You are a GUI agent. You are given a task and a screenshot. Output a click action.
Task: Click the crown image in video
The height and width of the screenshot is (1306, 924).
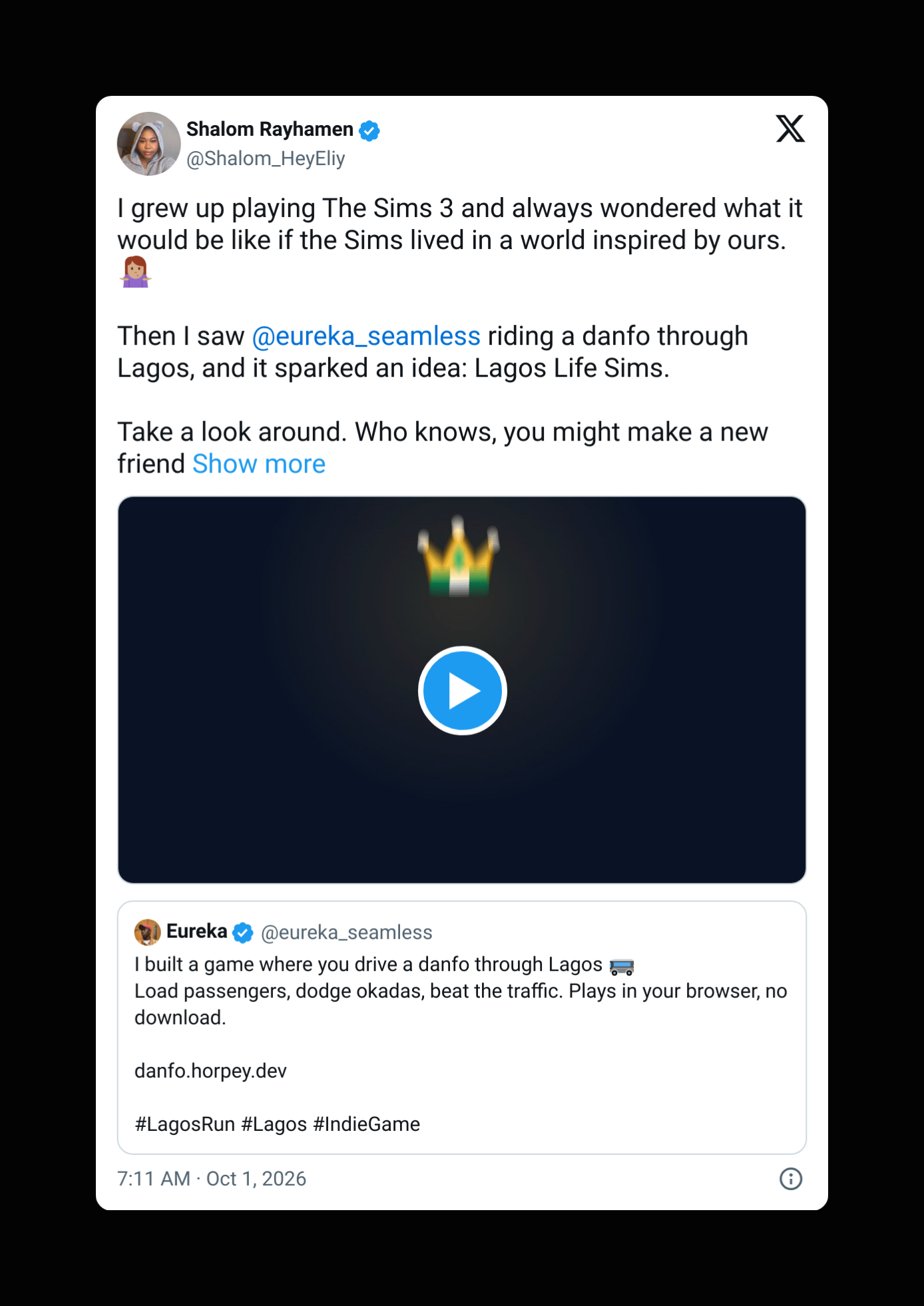pyautogui.click(x=459, y=556)
